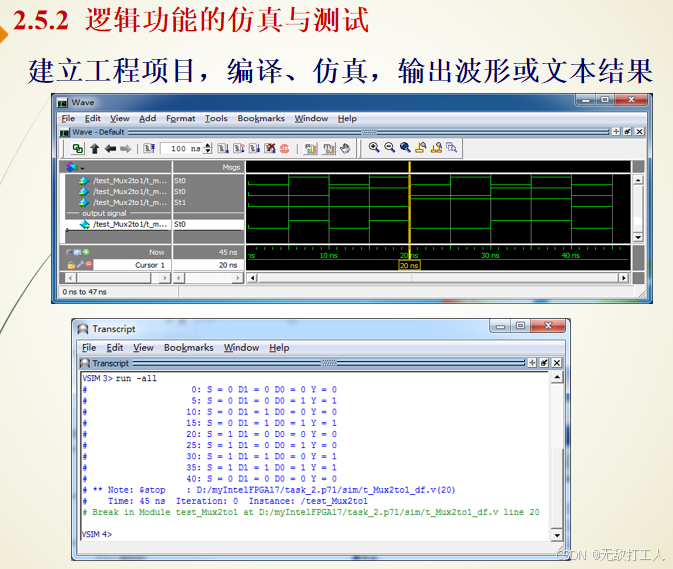Click the cursor properties wrench icon

[80, 265]
